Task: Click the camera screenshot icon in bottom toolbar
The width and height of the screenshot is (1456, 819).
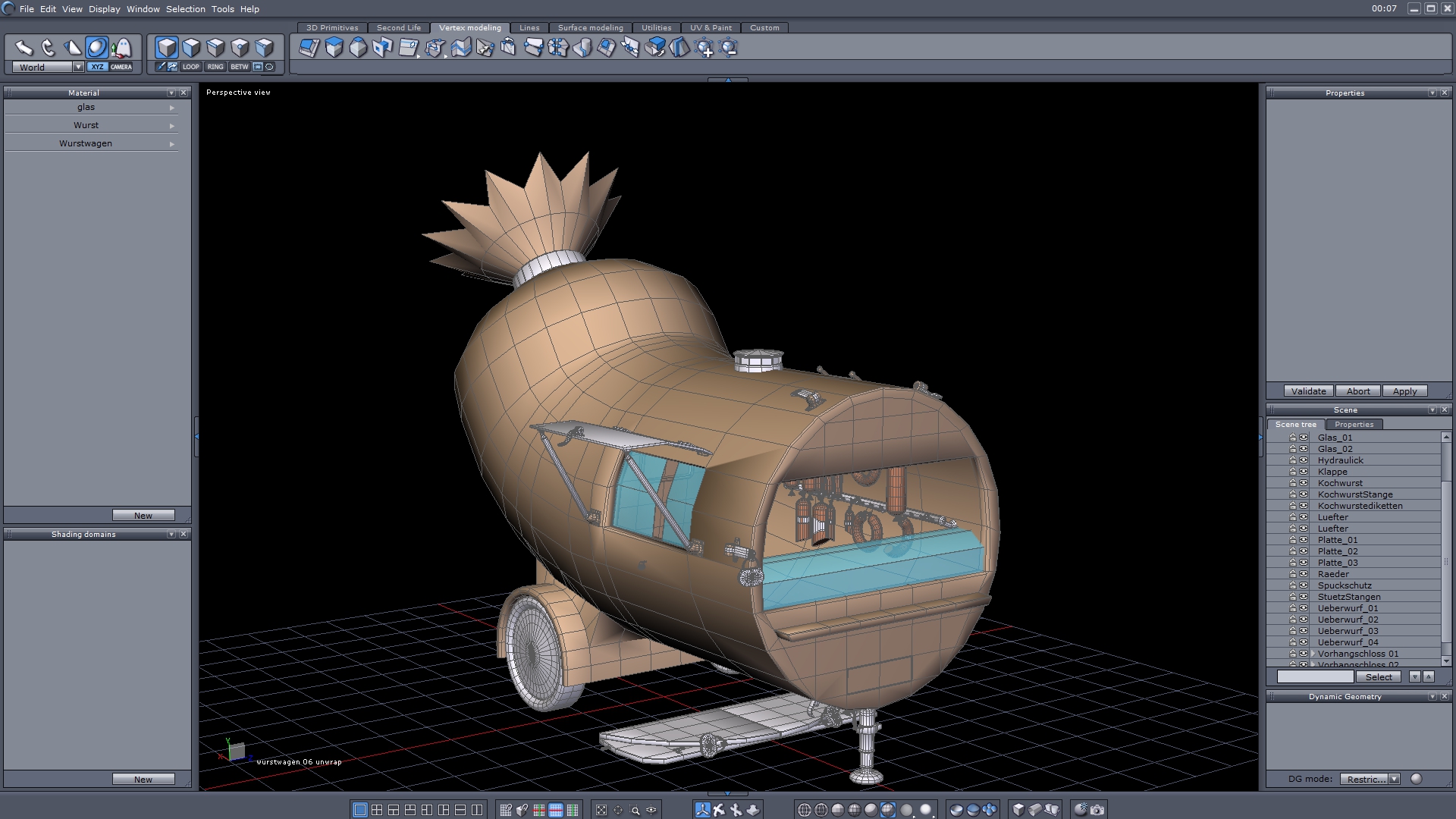Action: [x=1097, y=810]
